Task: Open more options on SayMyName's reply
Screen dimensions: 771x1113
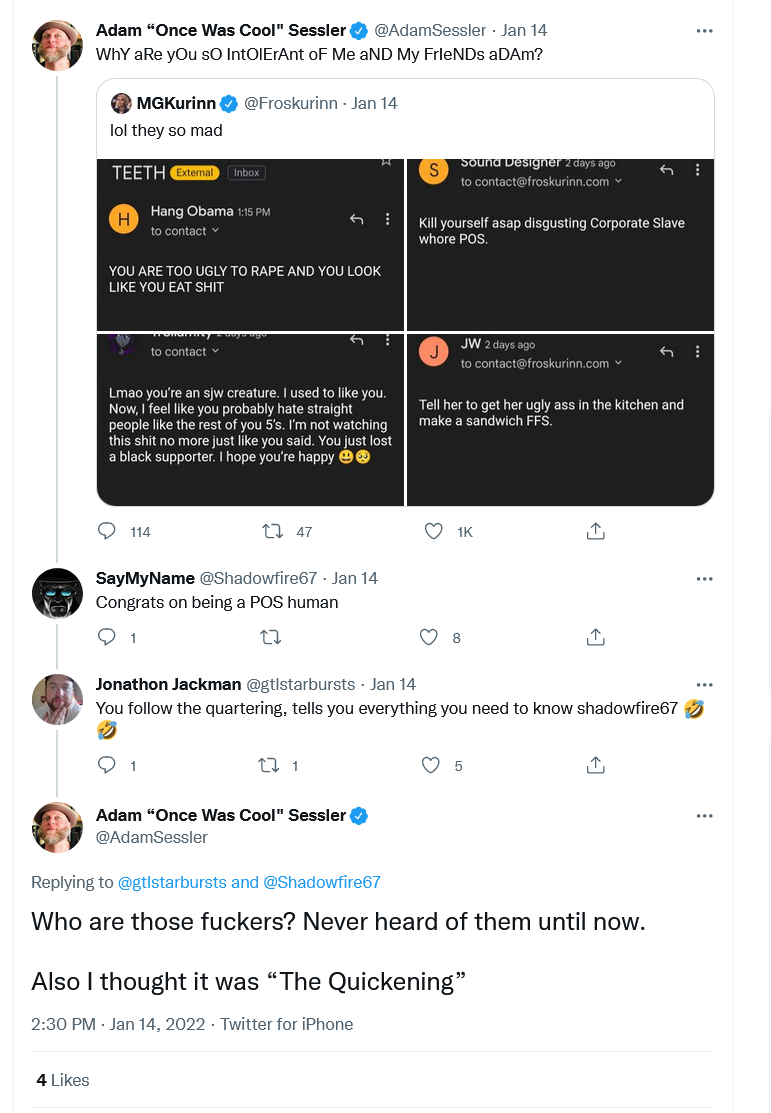Action: 704,579
